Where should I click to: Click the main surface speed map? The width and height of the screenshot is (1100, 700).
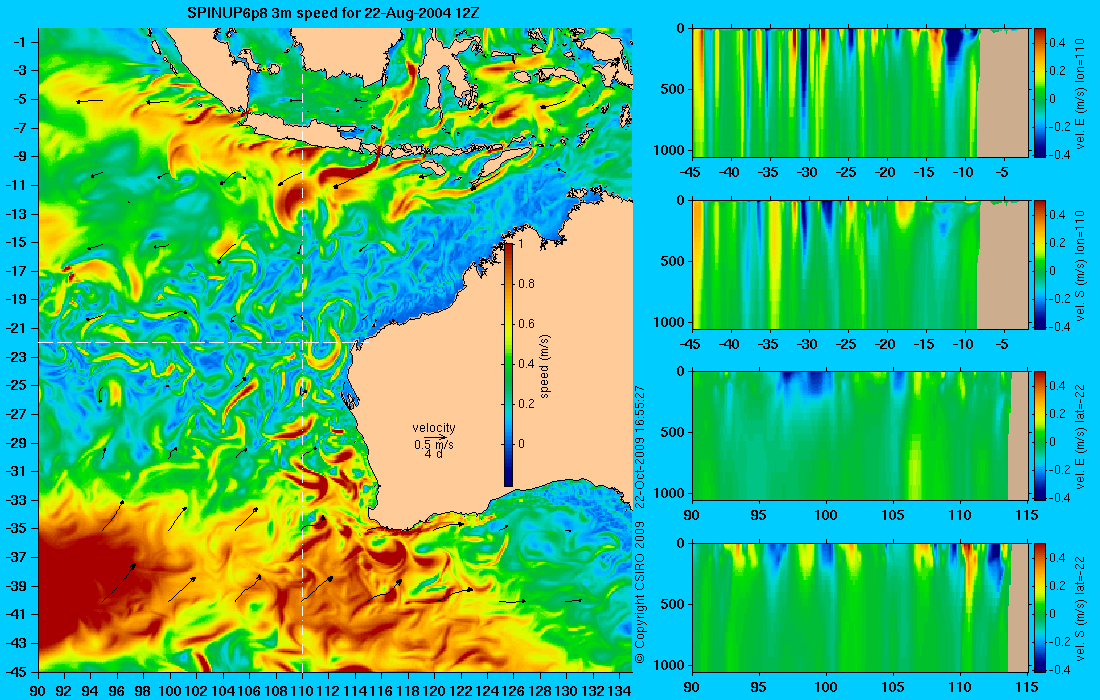[335, 350]
